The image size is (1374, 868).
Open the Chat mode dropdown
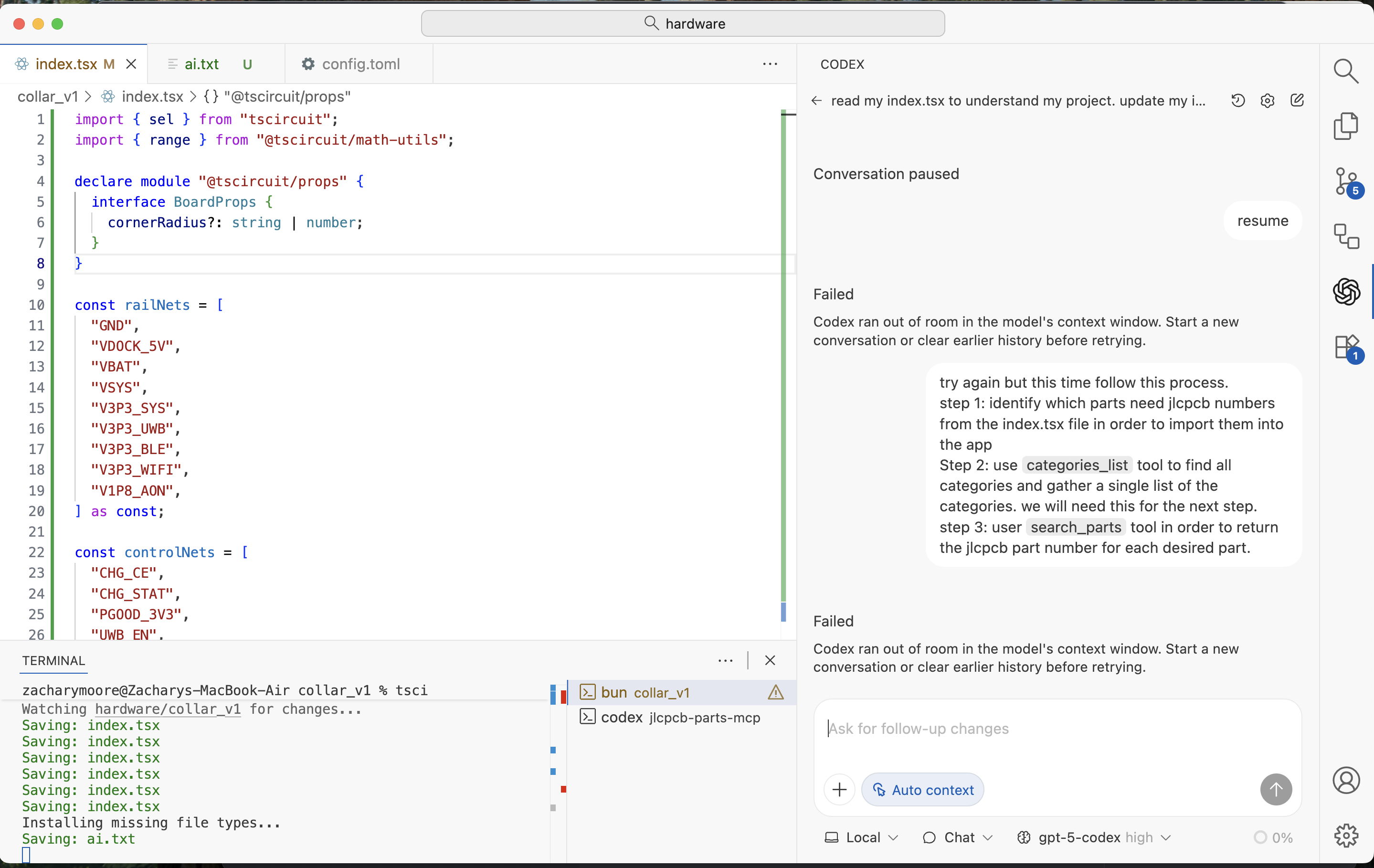pos(958,837)
